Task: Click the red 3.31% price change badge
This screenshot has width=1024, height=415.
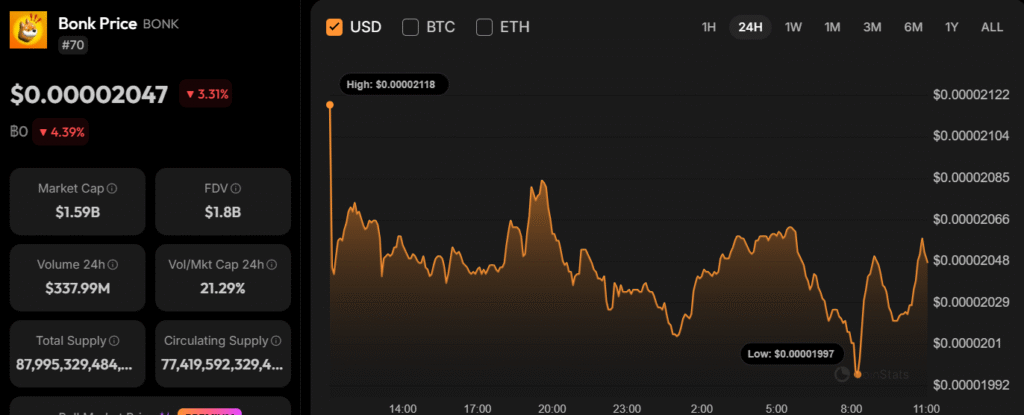Action: pos(207,95)
